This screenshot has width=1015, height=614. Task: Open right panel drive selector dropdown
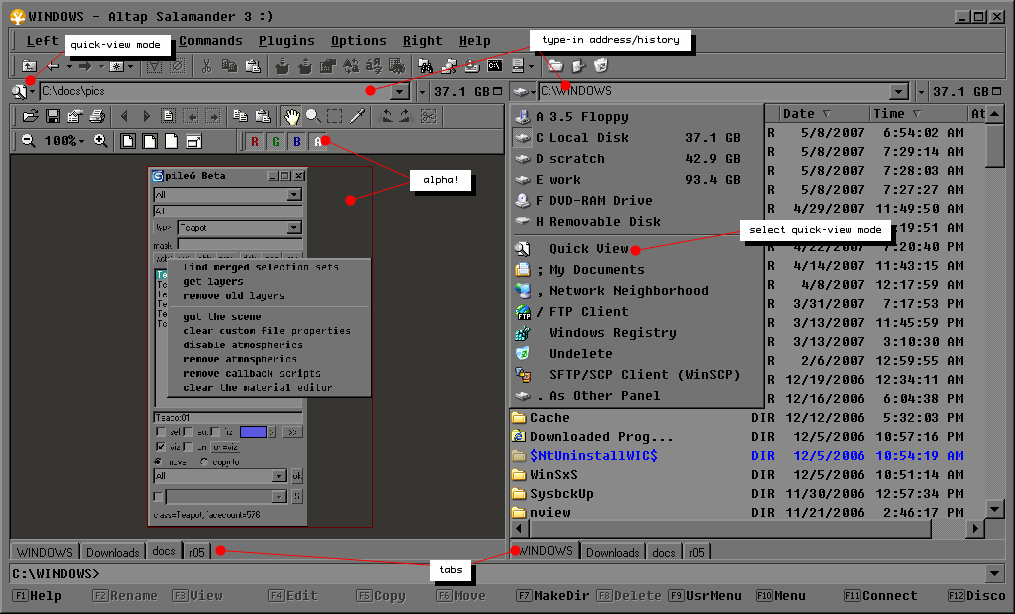(x=525, y=92)
